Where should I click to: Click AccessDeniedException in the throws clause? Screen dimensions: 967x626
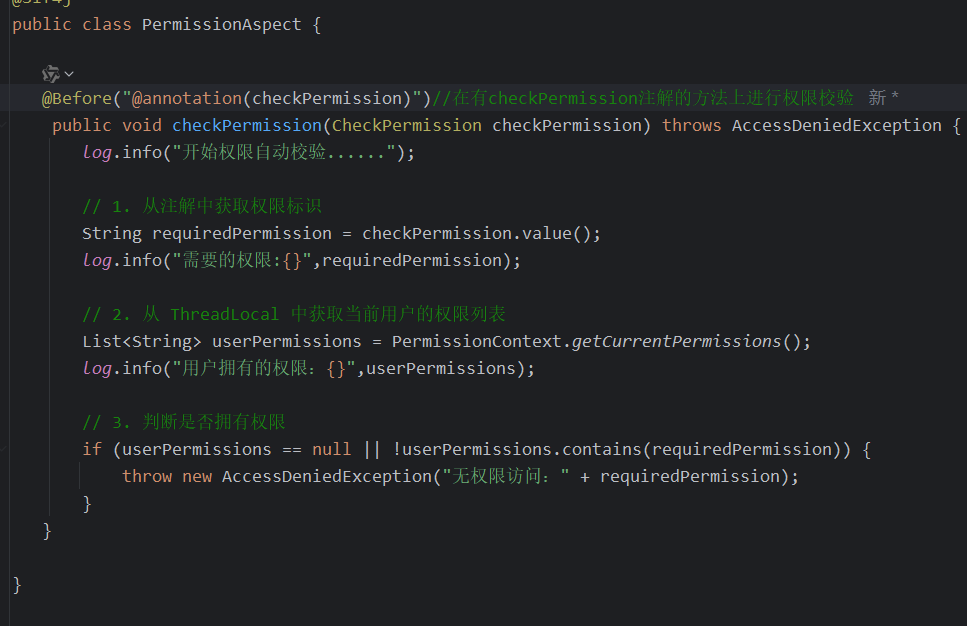pyautogui.click(x=836, y=125)
